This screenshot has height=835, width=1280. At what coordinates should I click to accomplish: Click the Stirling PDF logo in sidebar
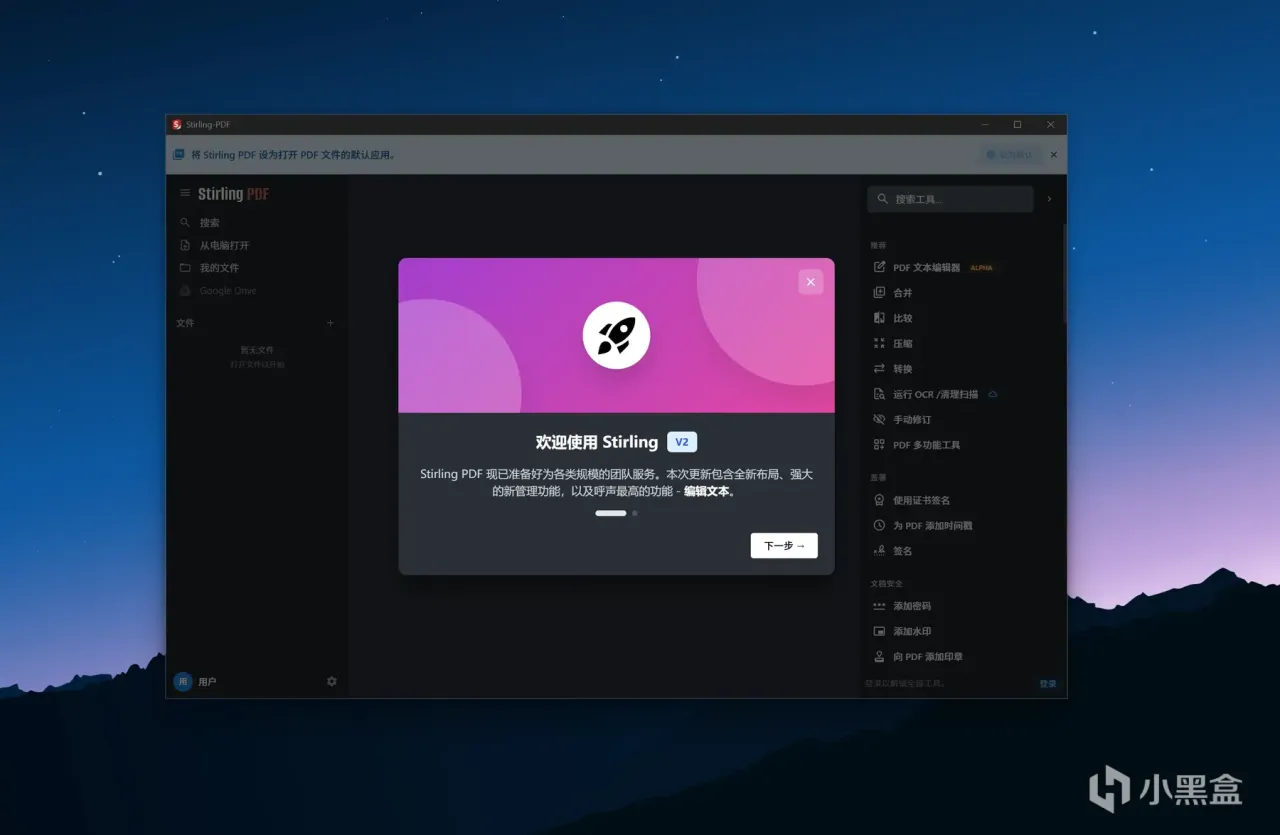tap(233, 194)
